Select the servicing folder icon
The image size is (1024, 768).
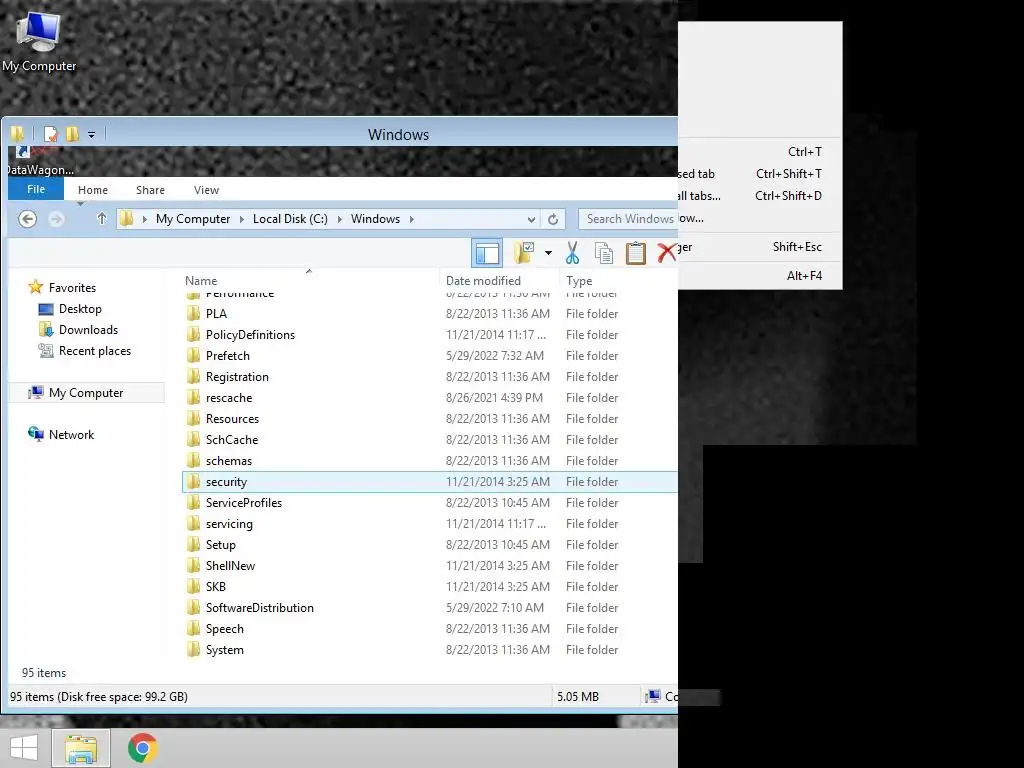[193, 524]
